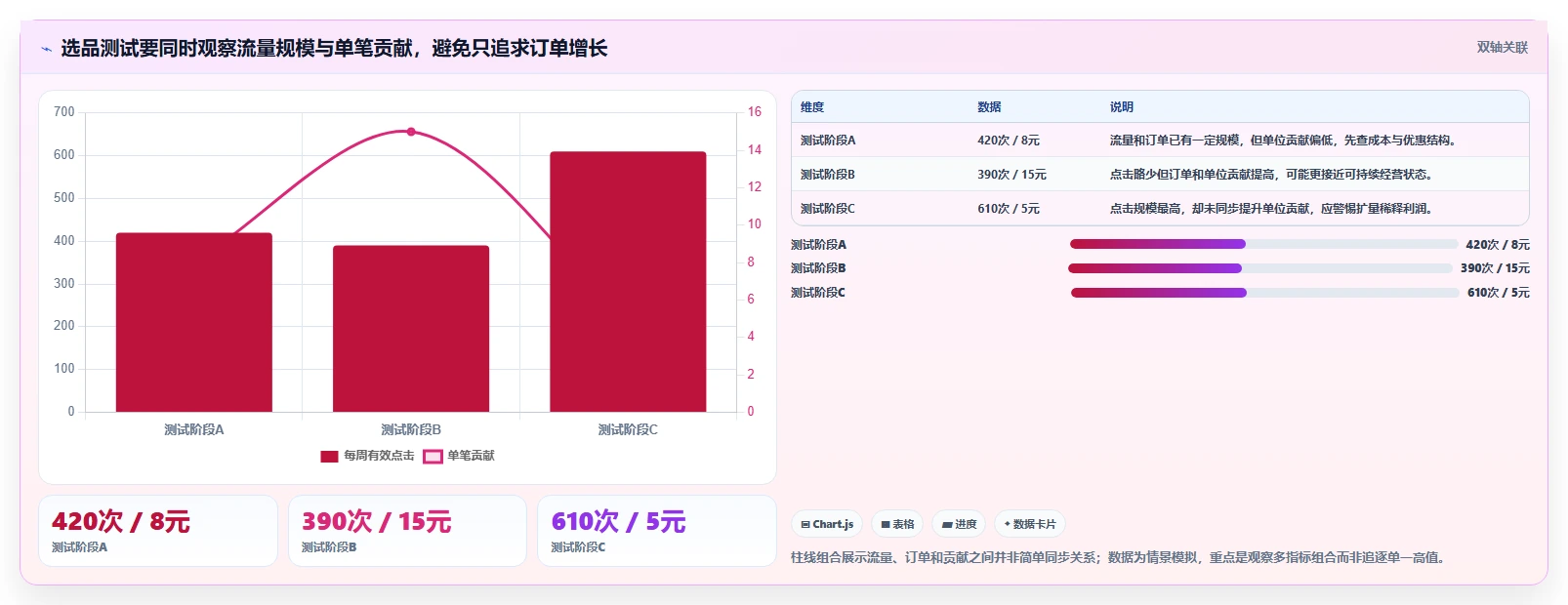Click the 420次 / 8元 table cell
The image size is (1568, 605).
click(x=1009, y=141)
